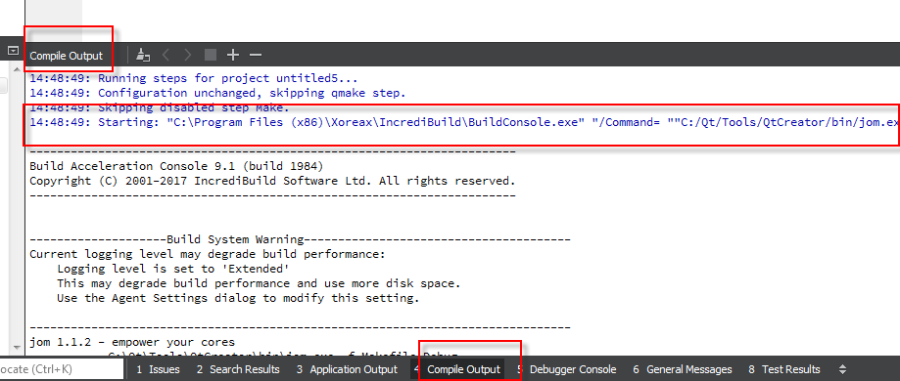900x381 pixels.
Task: Switch to the Test Results pane
Action: [784, 370]
